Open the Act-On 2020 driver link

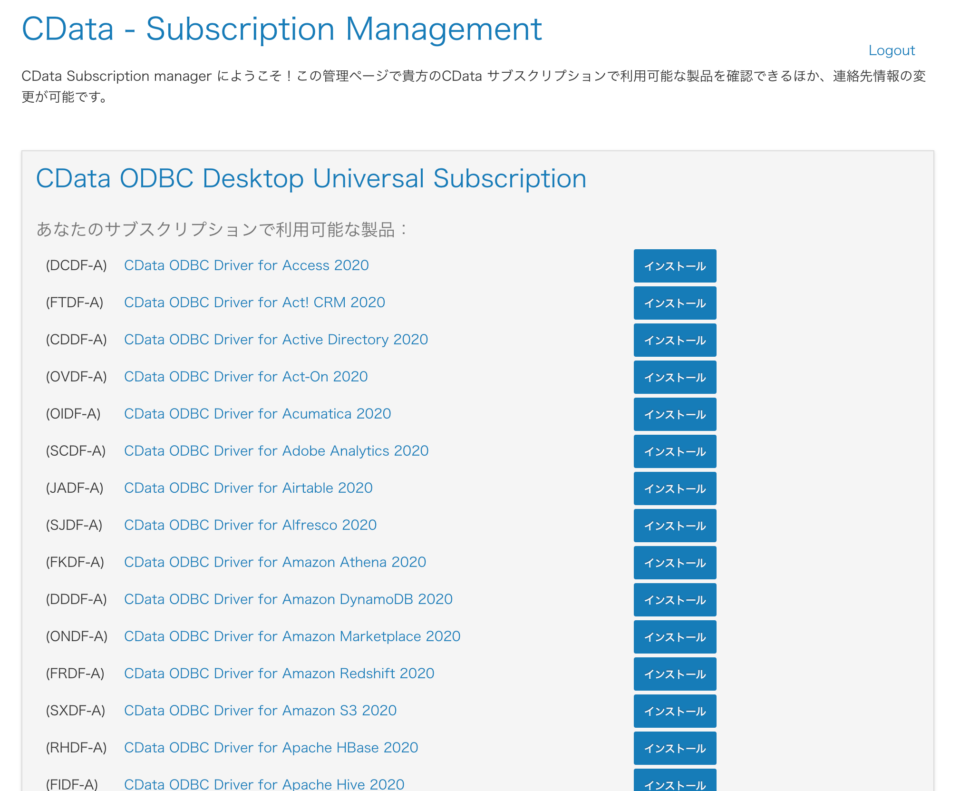[x=245, y=377]
